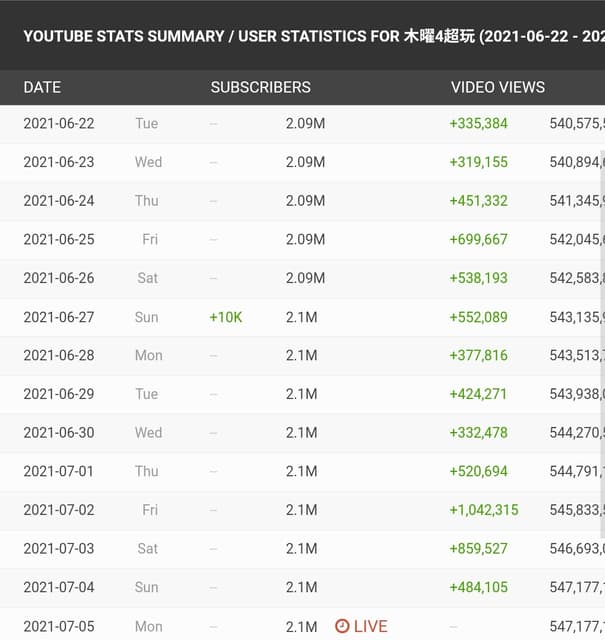Click the +484,105 views value

point(478,587)
